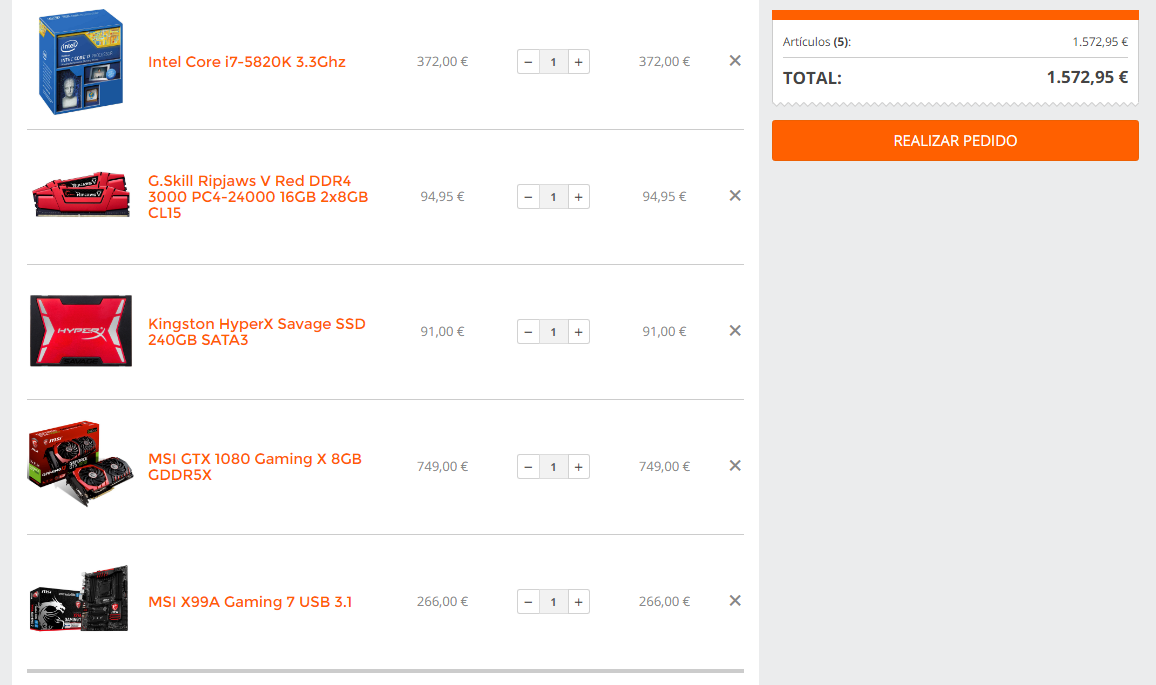Click the 1.572,95 € TOTAL amount
1156x685 pixels.
[1087, 77]
